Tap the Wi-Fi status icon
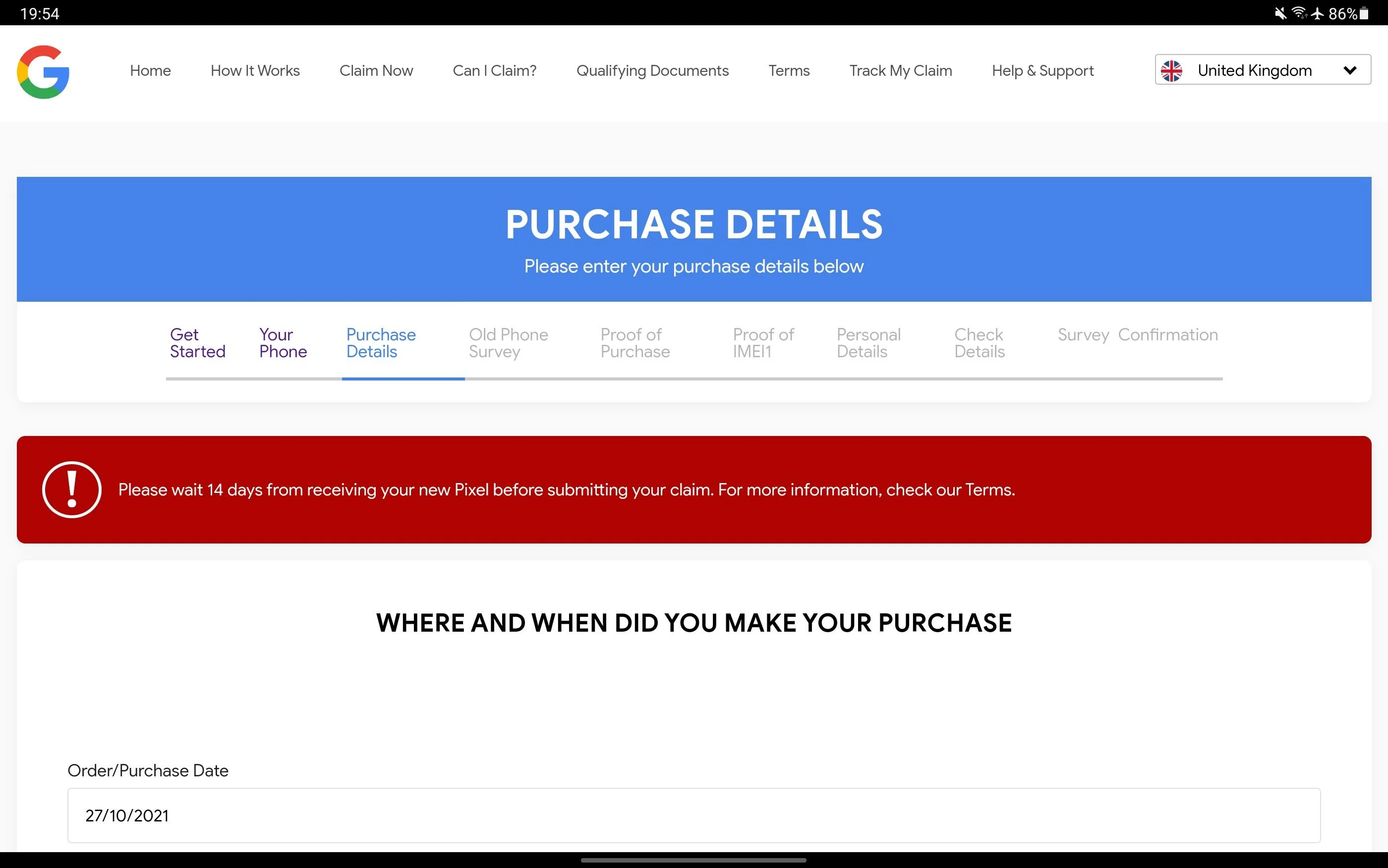This screenshot has width=1388, height=868. pyautogui.click(x=1299, y=12)
